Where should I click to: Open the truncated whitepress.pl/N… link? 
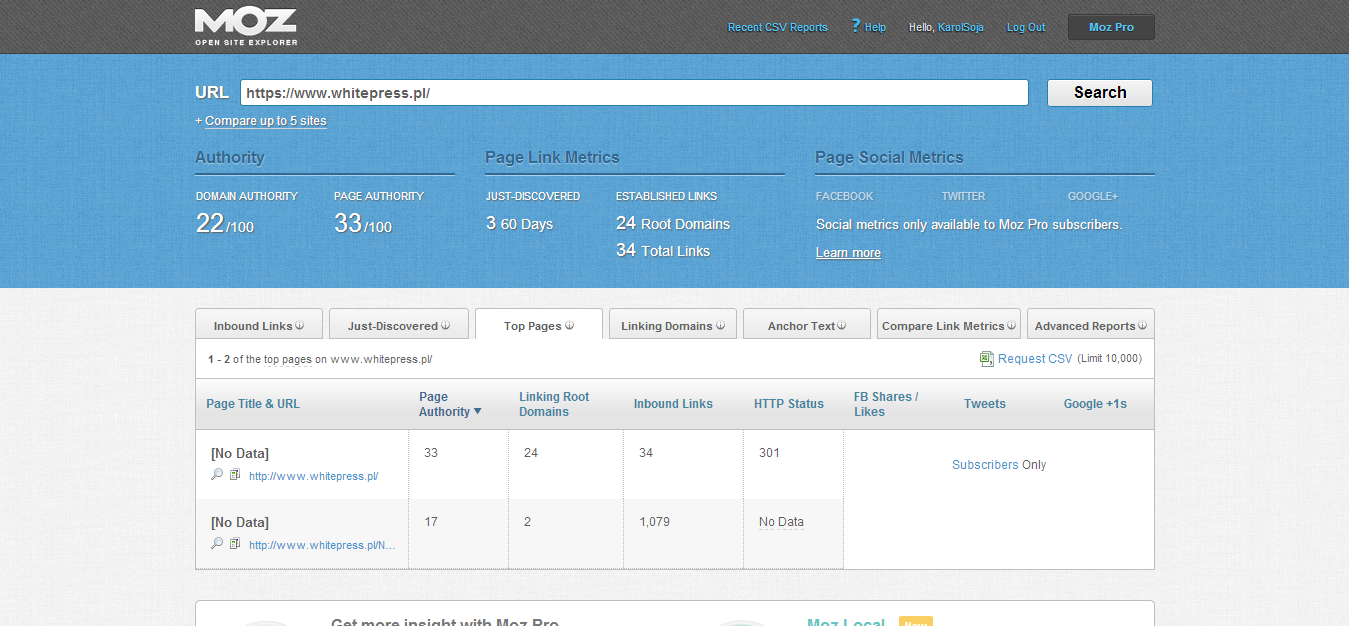pos(322,545)
